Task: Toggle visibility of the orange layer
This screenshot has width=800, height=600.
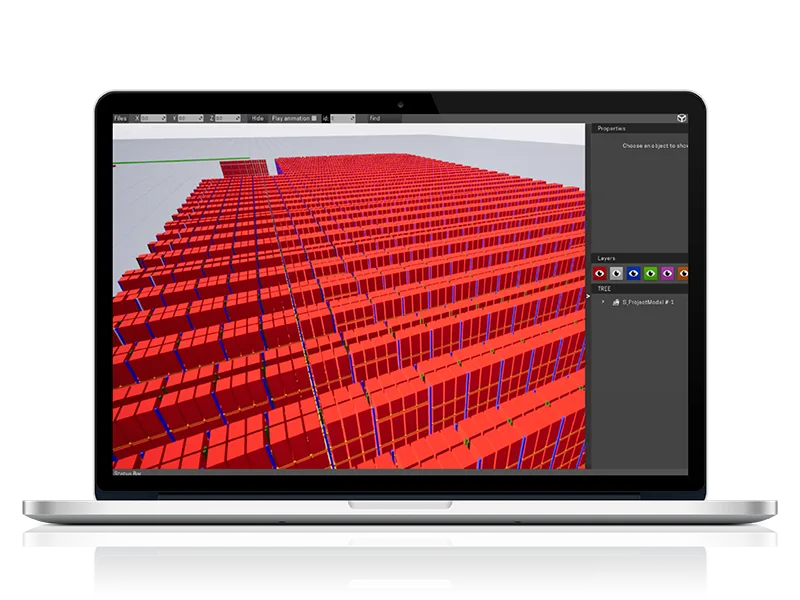Action: [x=683, y=274]
